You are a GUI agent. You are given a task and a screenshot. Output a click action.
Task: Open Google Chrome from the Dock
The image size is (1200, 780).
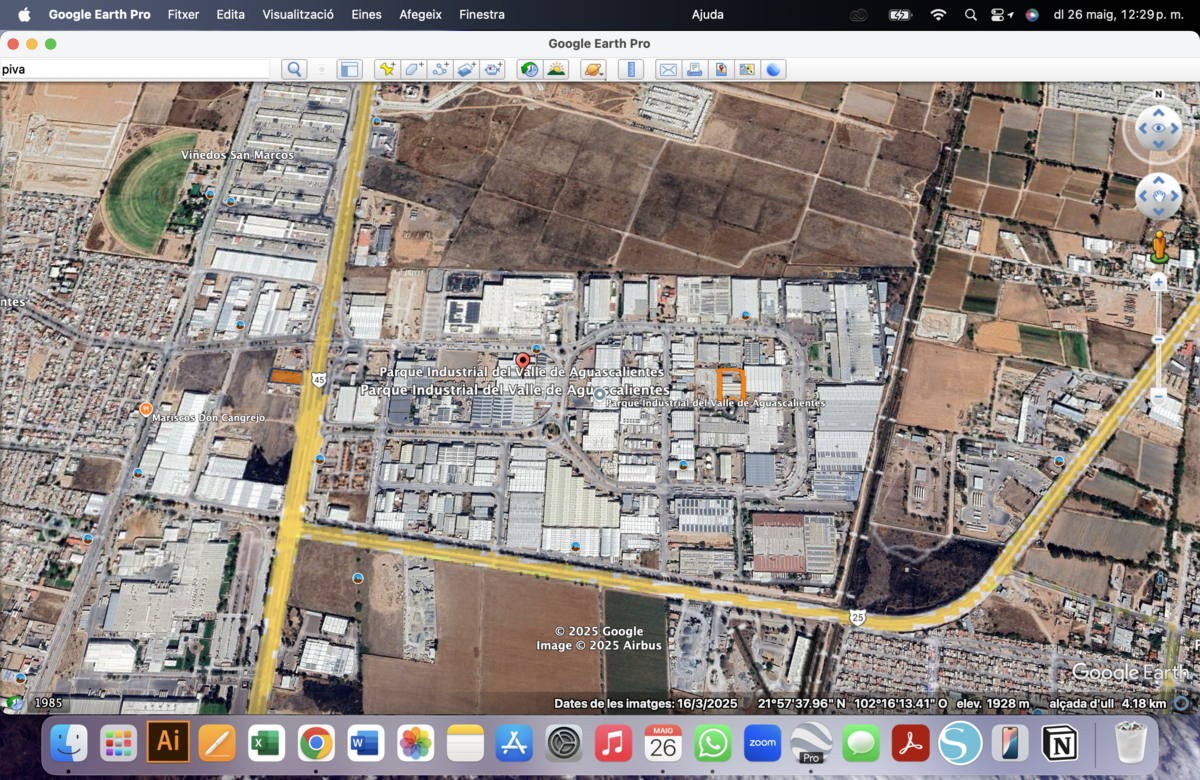(x=316, y=743)
